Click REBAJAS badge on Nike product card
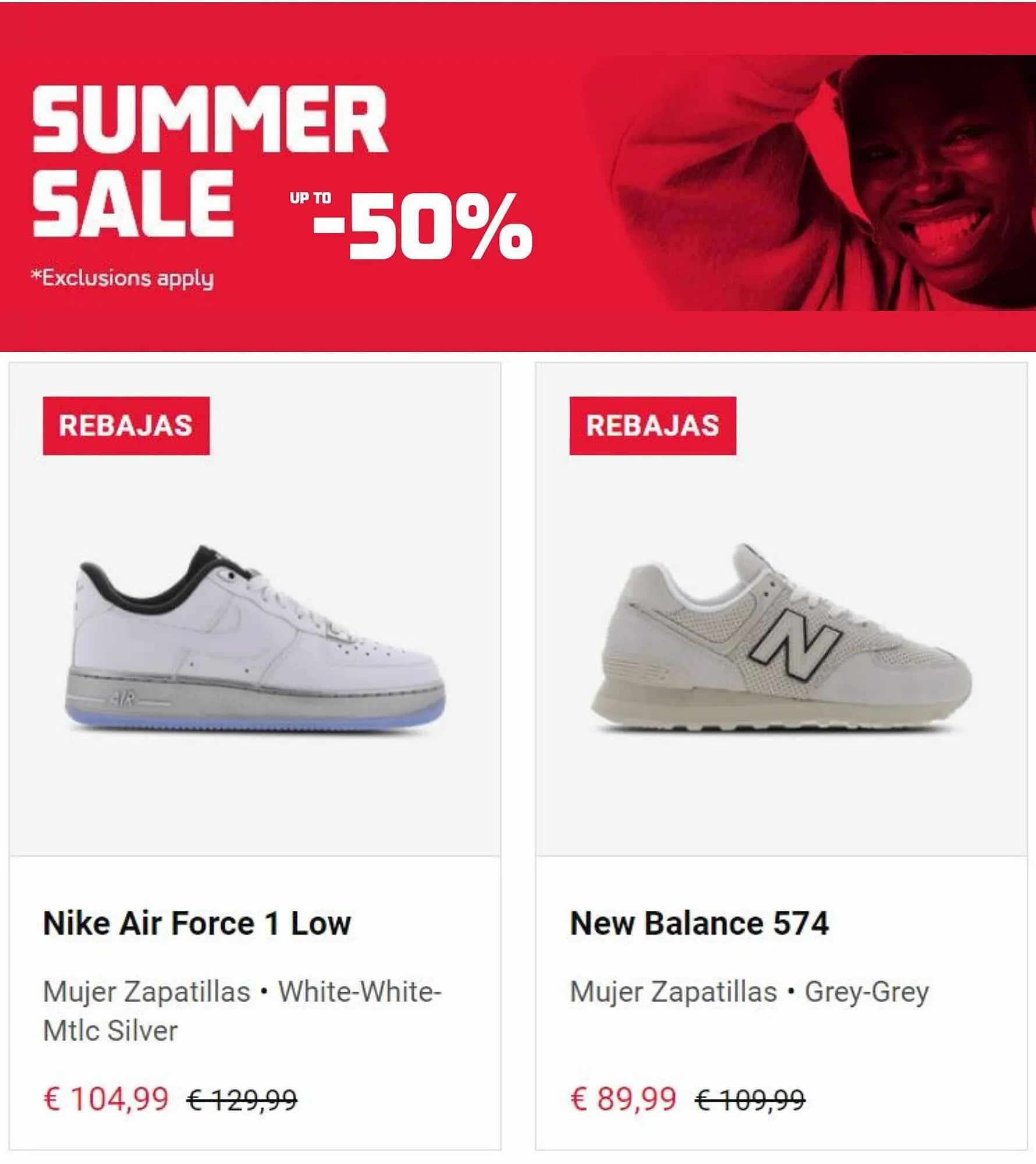 pos(126,425)
